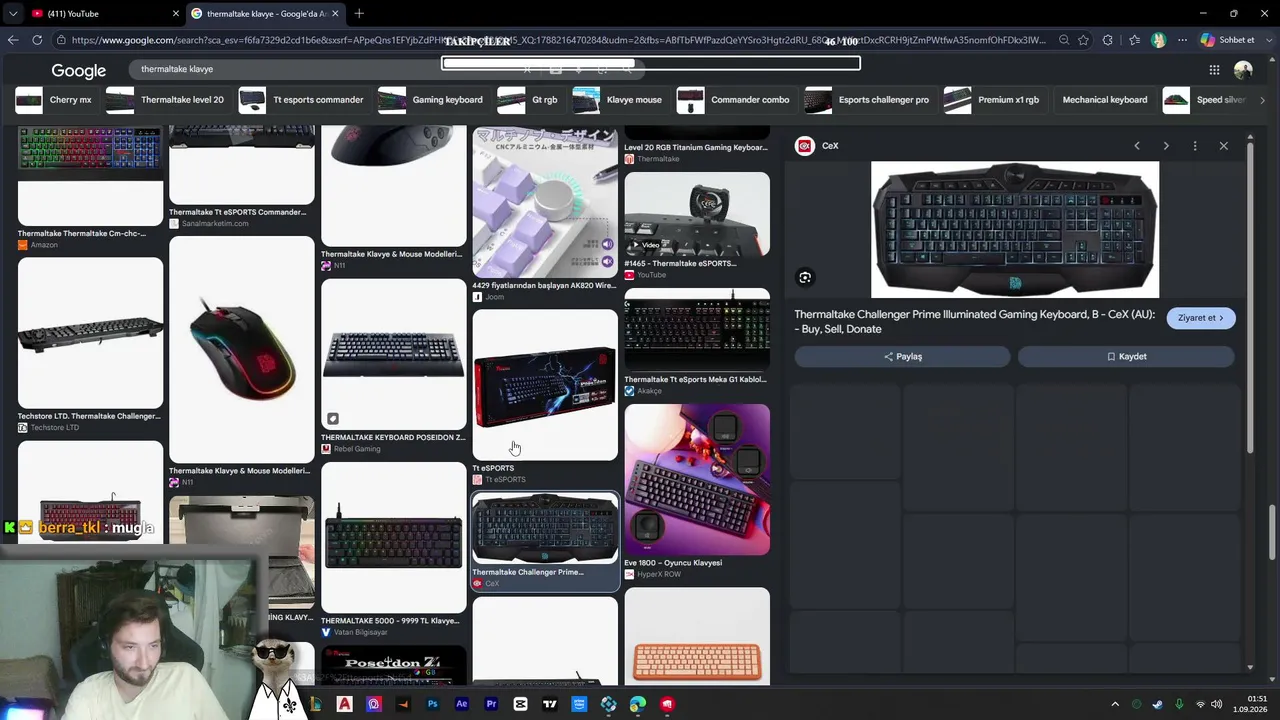Open more options in preview panel

[x=1195, y=146]
